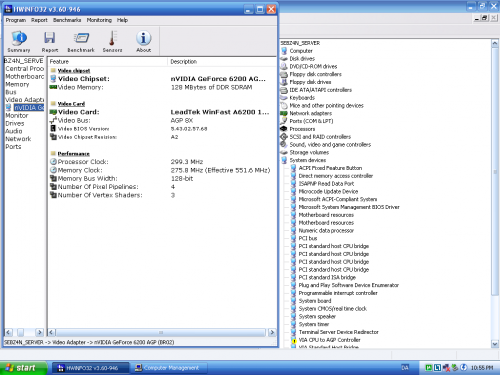The width and height of the screenshot is (500, 375).
Task: Click the Memory Bus Width row icon
Action: coord(53,178)
